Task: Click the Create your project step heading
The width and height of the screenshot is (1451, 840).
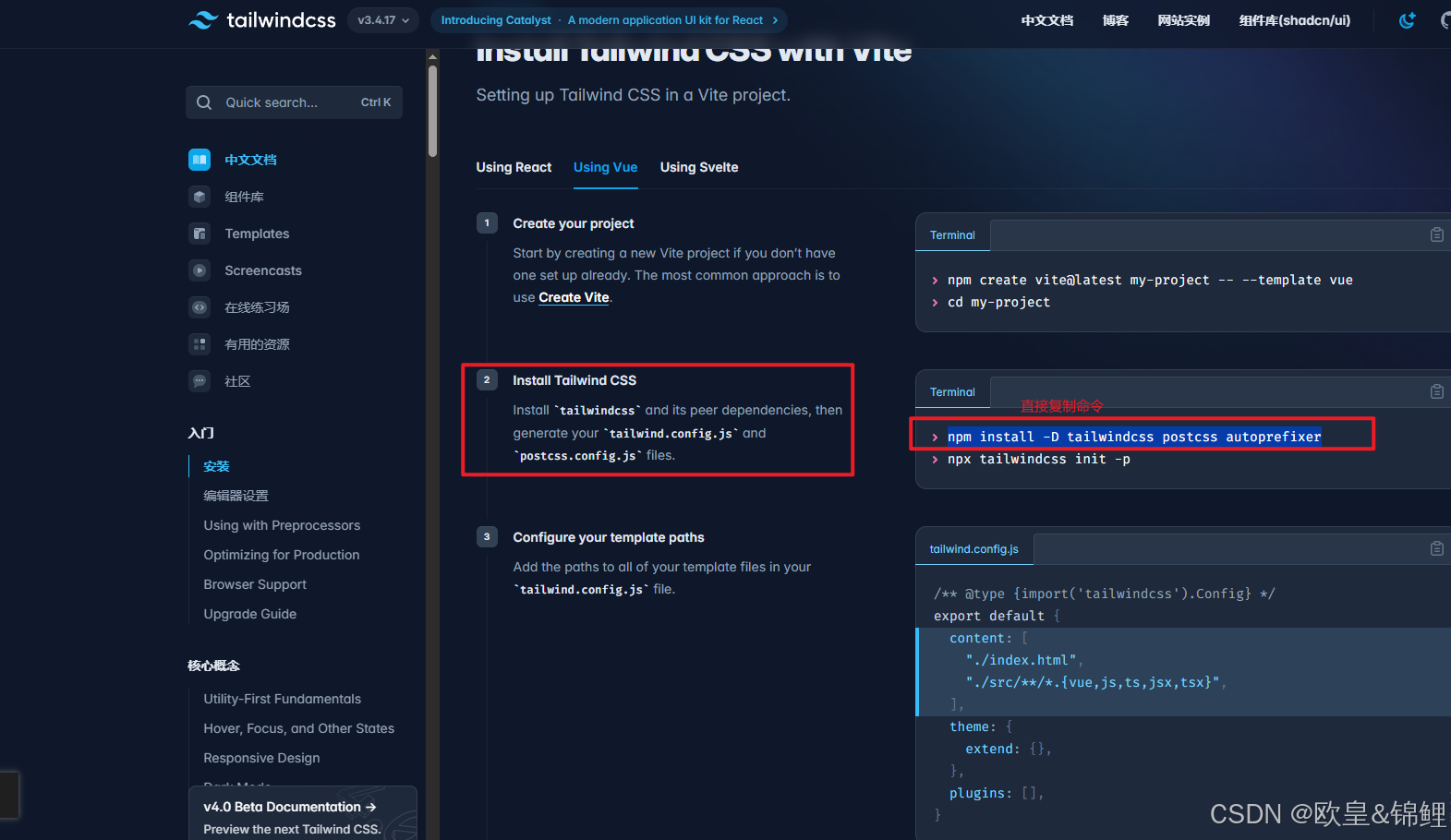Action: pyautogui.click(x=574, y=223)
